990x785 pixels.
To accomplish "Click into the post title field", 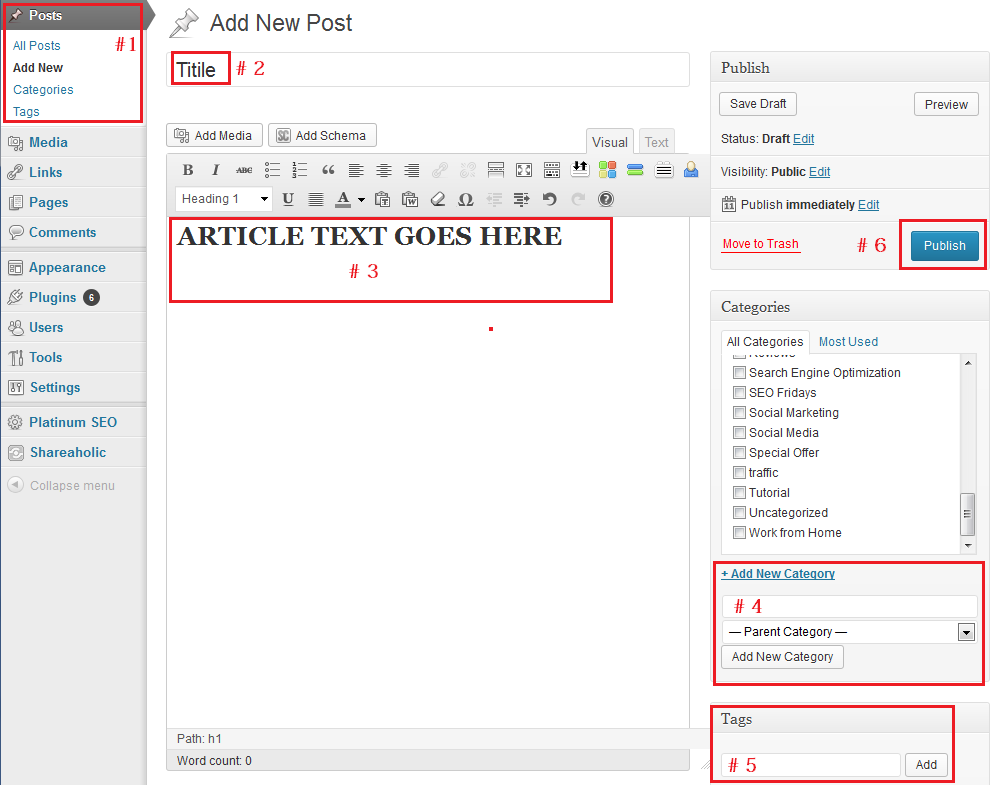I will (428, 69).
